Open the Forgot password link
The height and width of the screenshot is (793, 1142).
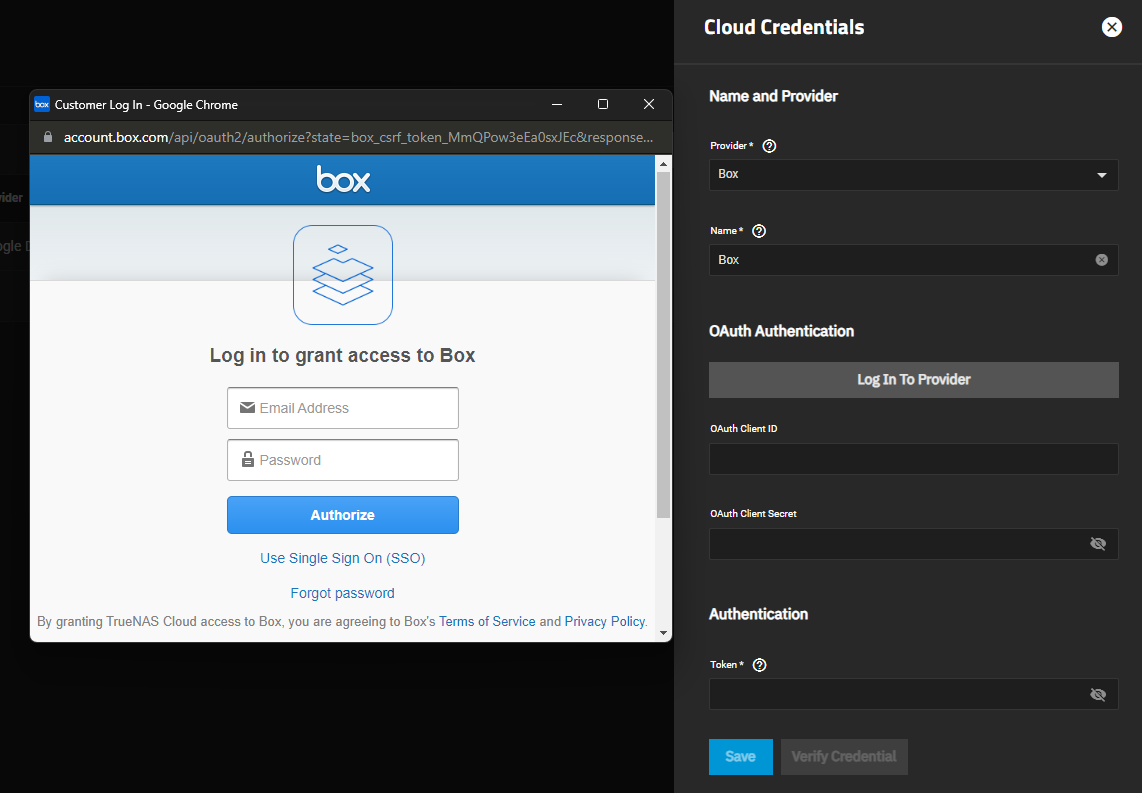(x=343, y=592)
